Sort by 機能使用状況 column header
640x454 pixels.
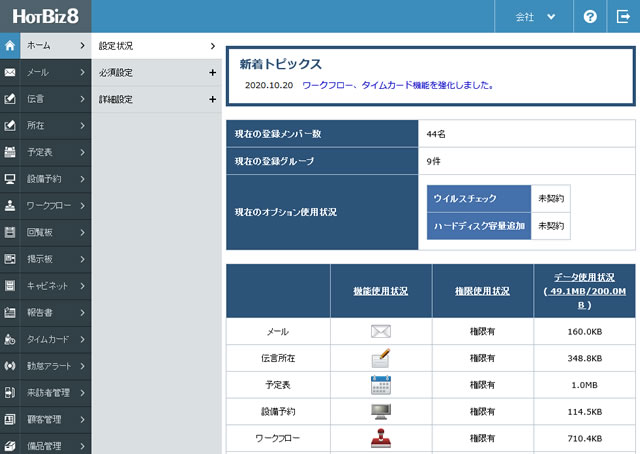tap(380, 291)
